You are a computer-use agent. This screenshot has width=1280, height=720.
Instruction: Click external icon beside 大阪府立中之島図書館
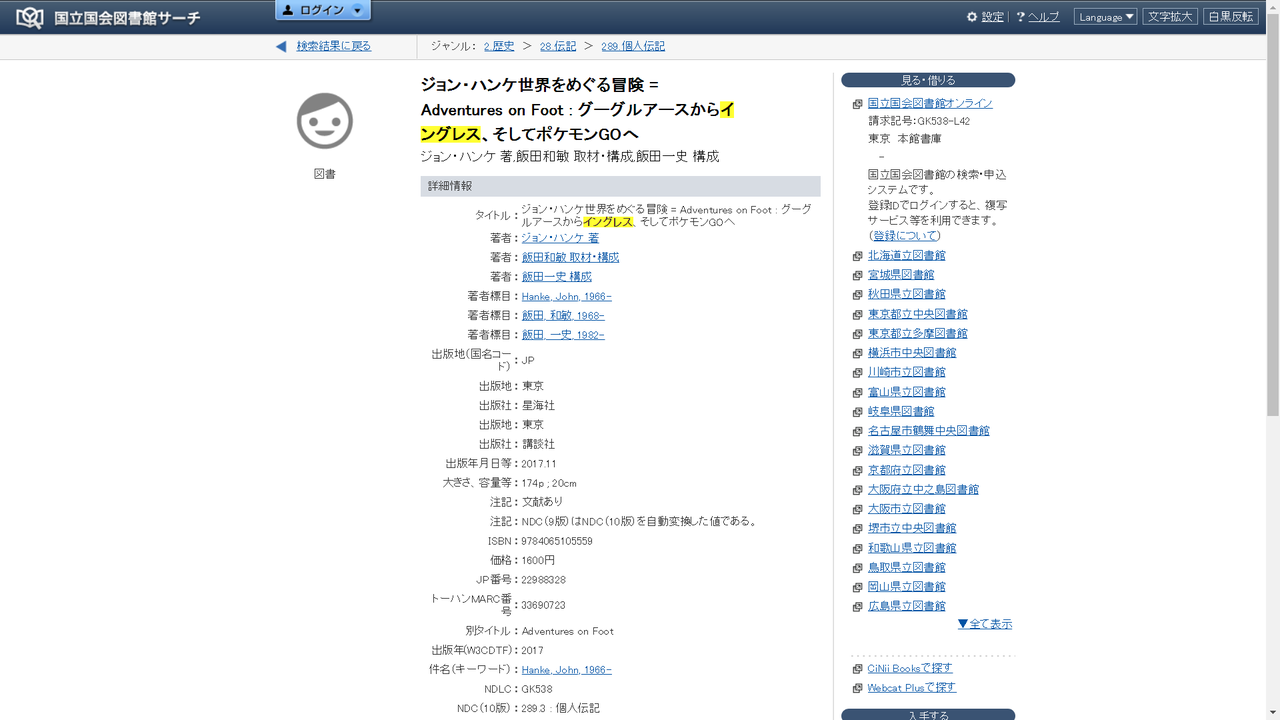pos(857,490)
